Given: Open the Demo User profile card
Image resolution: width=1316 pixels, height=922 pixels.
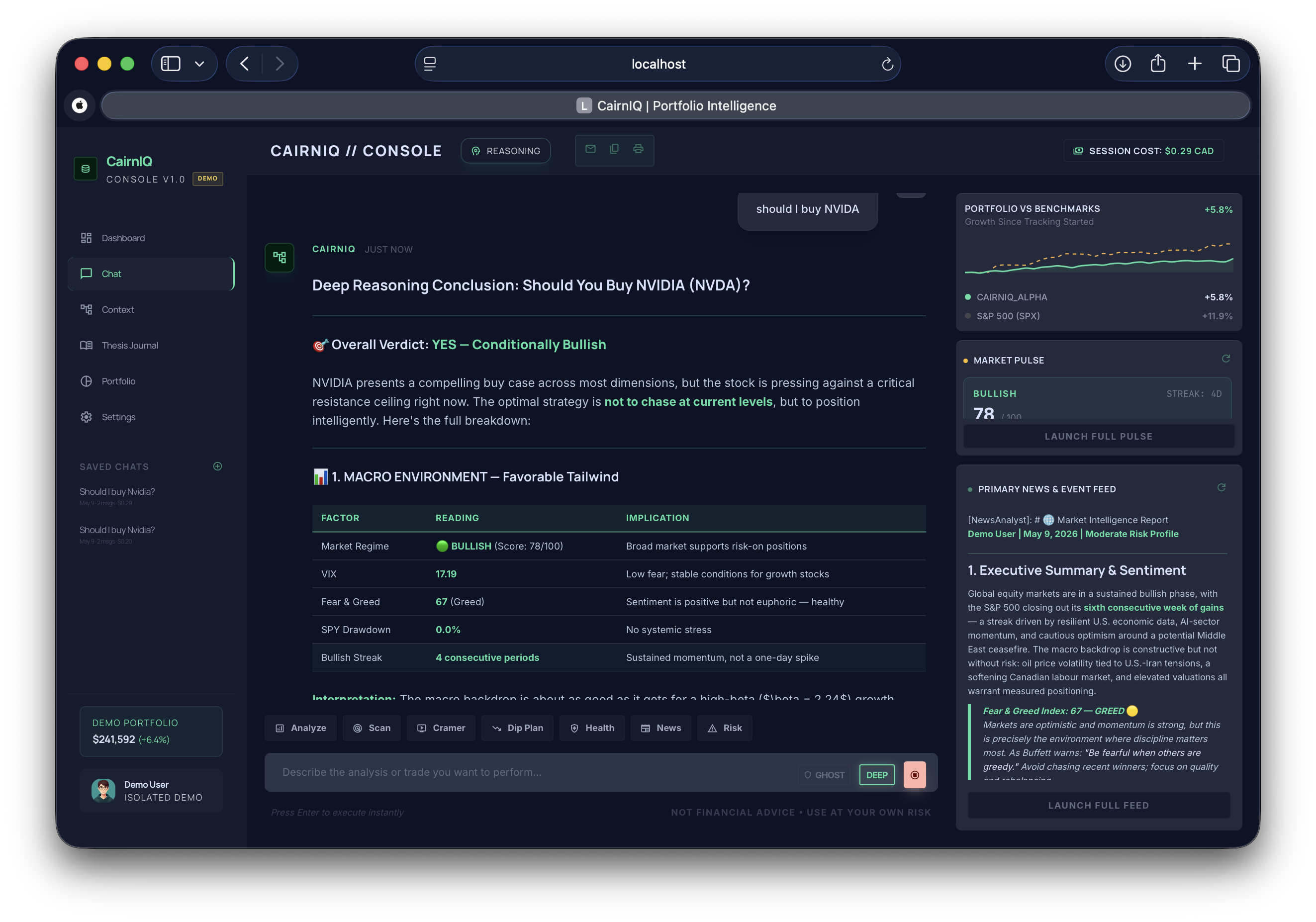Looking at the screenshot, I should (x=151, y=791).
